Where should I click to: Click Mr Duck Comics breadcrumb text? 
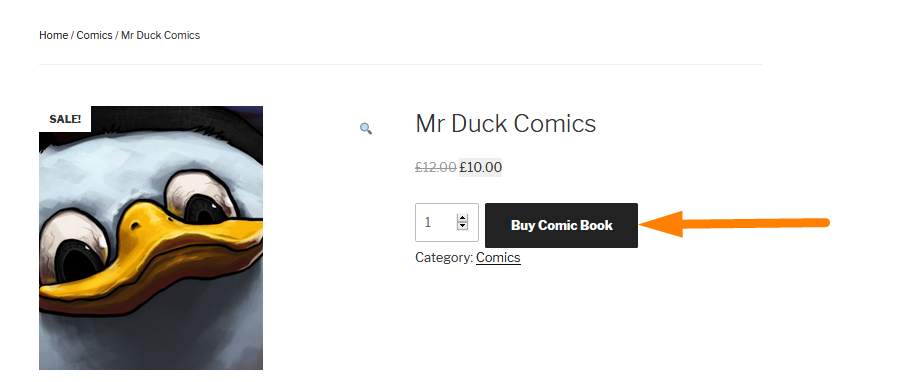(161, 35)
